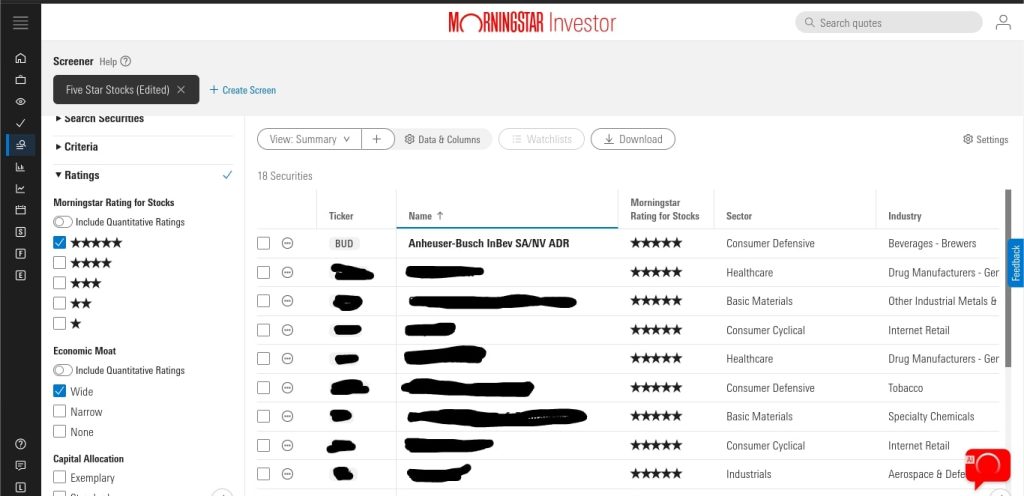
Task: Click the Download button
Action: tap(633, 139)
